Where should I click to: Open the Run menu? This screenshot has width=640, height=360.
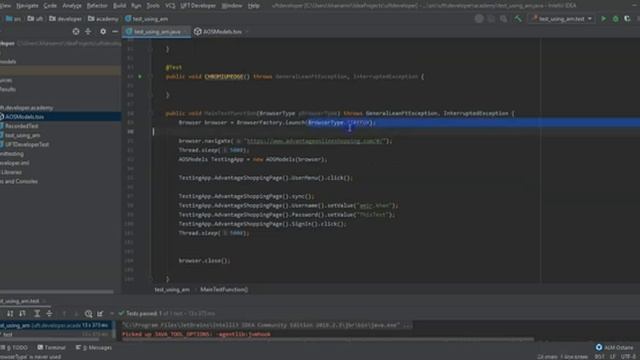click(136, 6)
